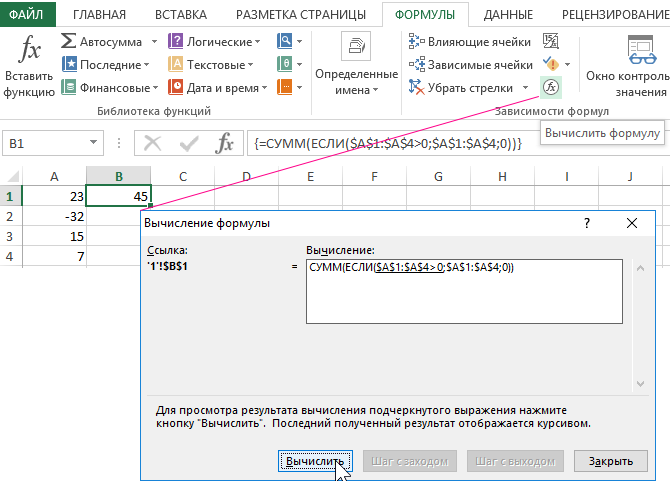Switch to the ВСТАВКА tab

click(x=181, y=15)
